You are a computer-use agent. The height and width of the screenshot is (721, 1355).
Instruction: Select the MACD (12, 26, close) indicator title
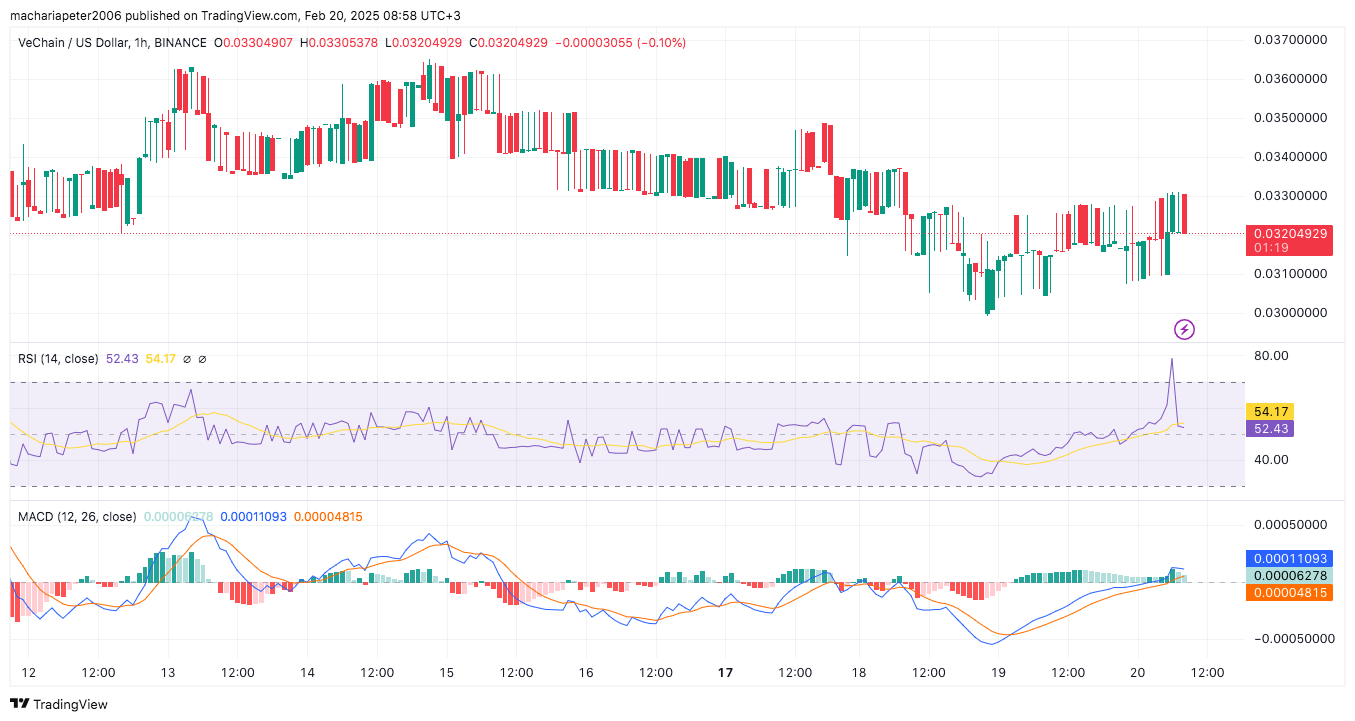[77, 517]
